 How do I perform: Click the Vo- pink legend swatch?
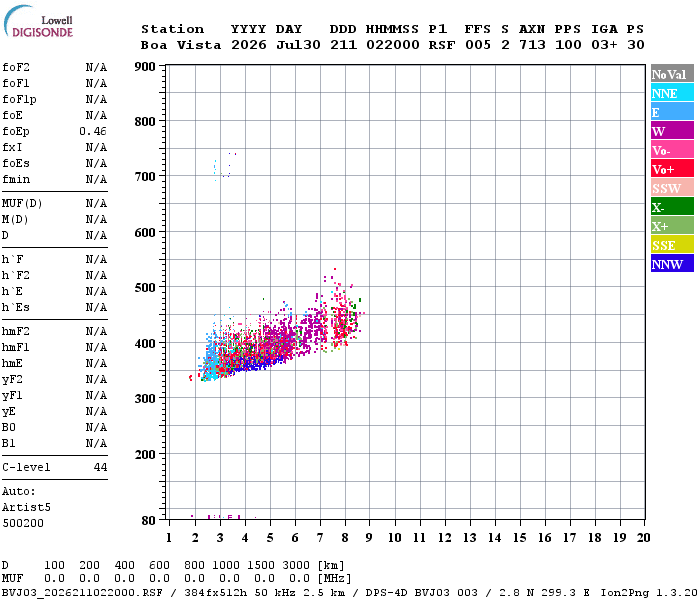coord(672,150)
